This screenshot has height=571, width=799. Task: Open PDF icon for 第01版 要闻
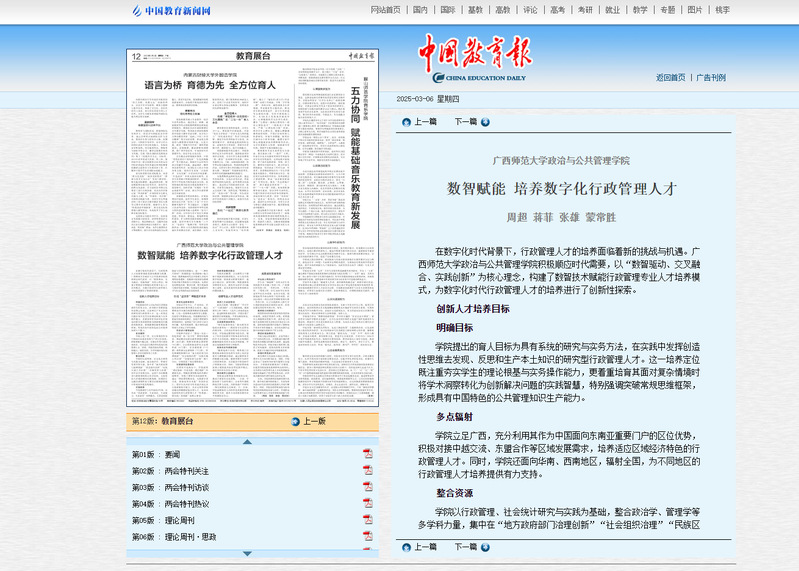coord(367,454)
